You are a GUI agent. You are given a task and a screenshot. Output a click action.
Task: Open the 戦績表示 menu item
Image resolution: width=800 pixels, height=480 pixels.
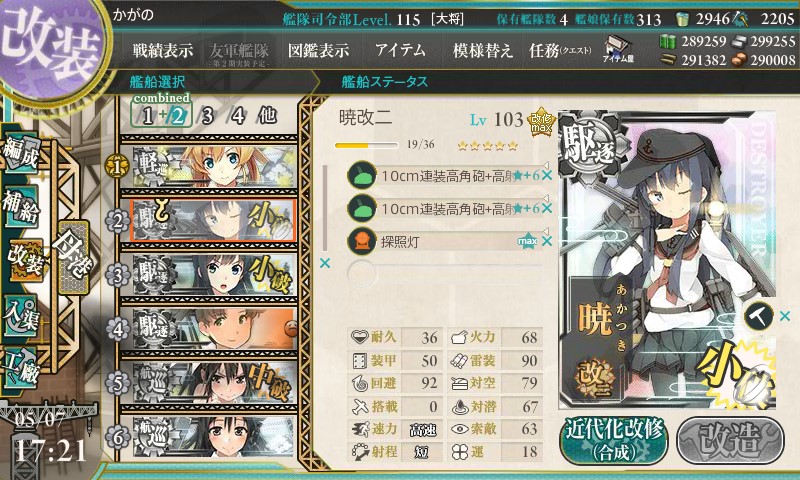(x=163, y=50)
